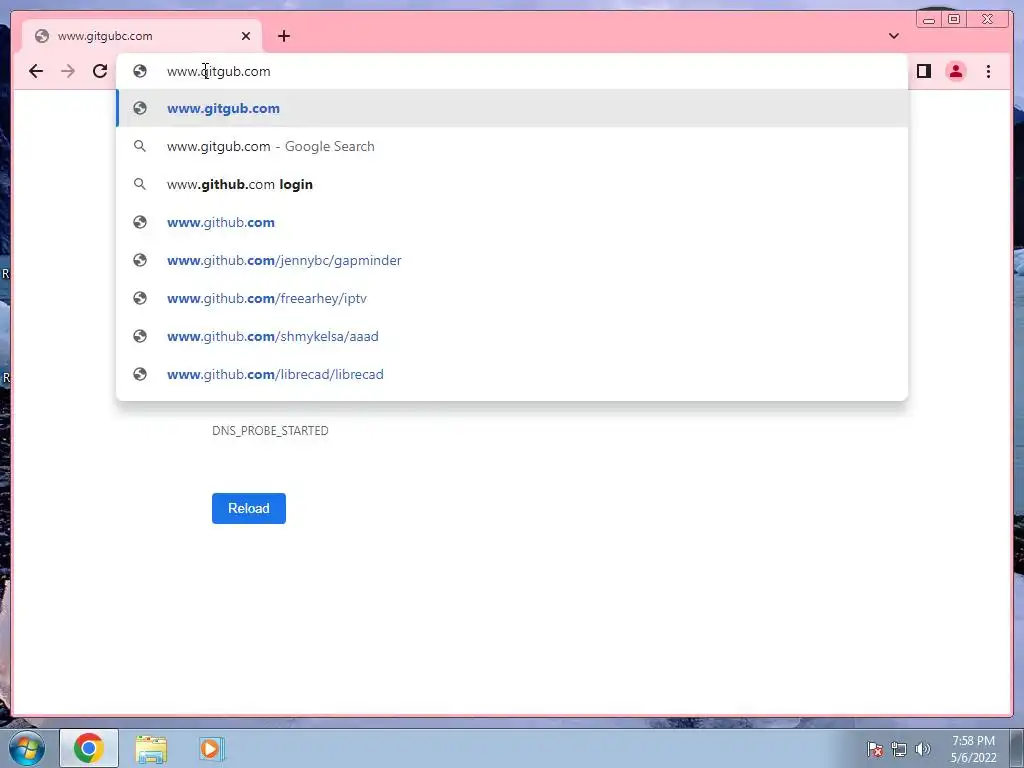Minimize the Chrome window

pyautogui.click(x=929, y=19)
